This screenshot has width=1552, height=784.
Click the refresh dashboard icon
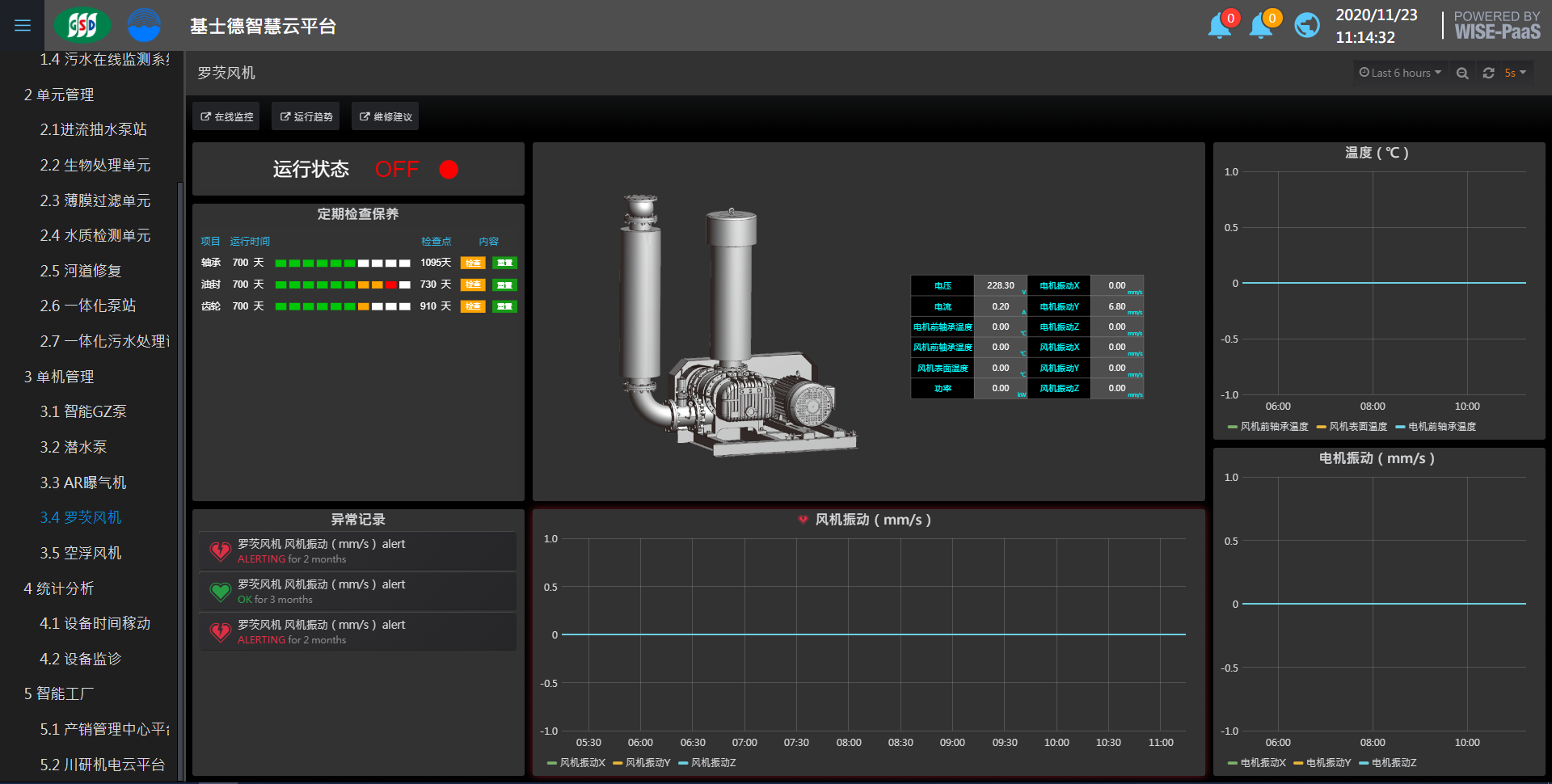[1488, 73]
